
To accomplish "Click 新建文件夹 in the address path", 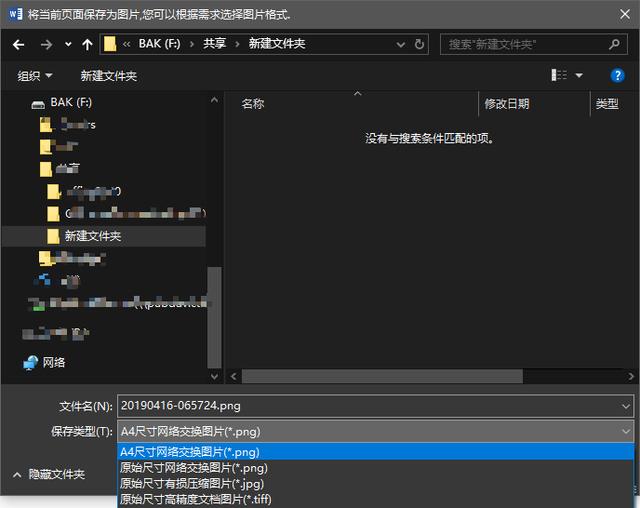I will (x=277, y=43).
